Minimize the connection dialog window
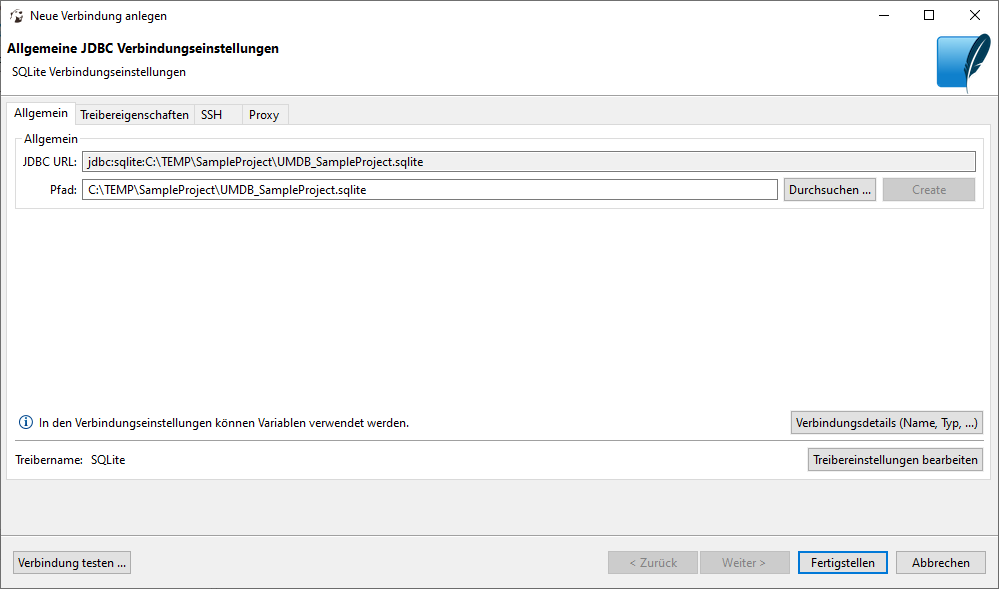 [x=884, y=15]
